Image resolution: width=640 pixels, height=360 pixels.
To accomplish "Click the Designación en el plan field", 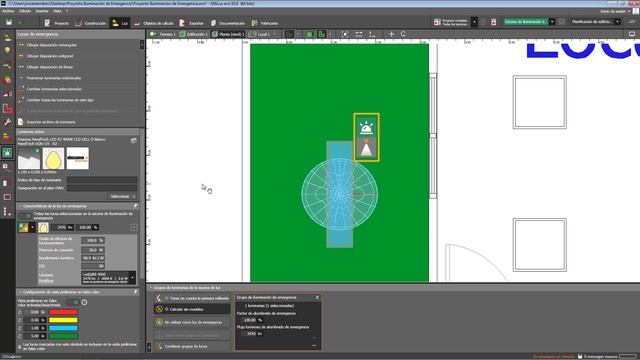I will click(x=102, y=188).
